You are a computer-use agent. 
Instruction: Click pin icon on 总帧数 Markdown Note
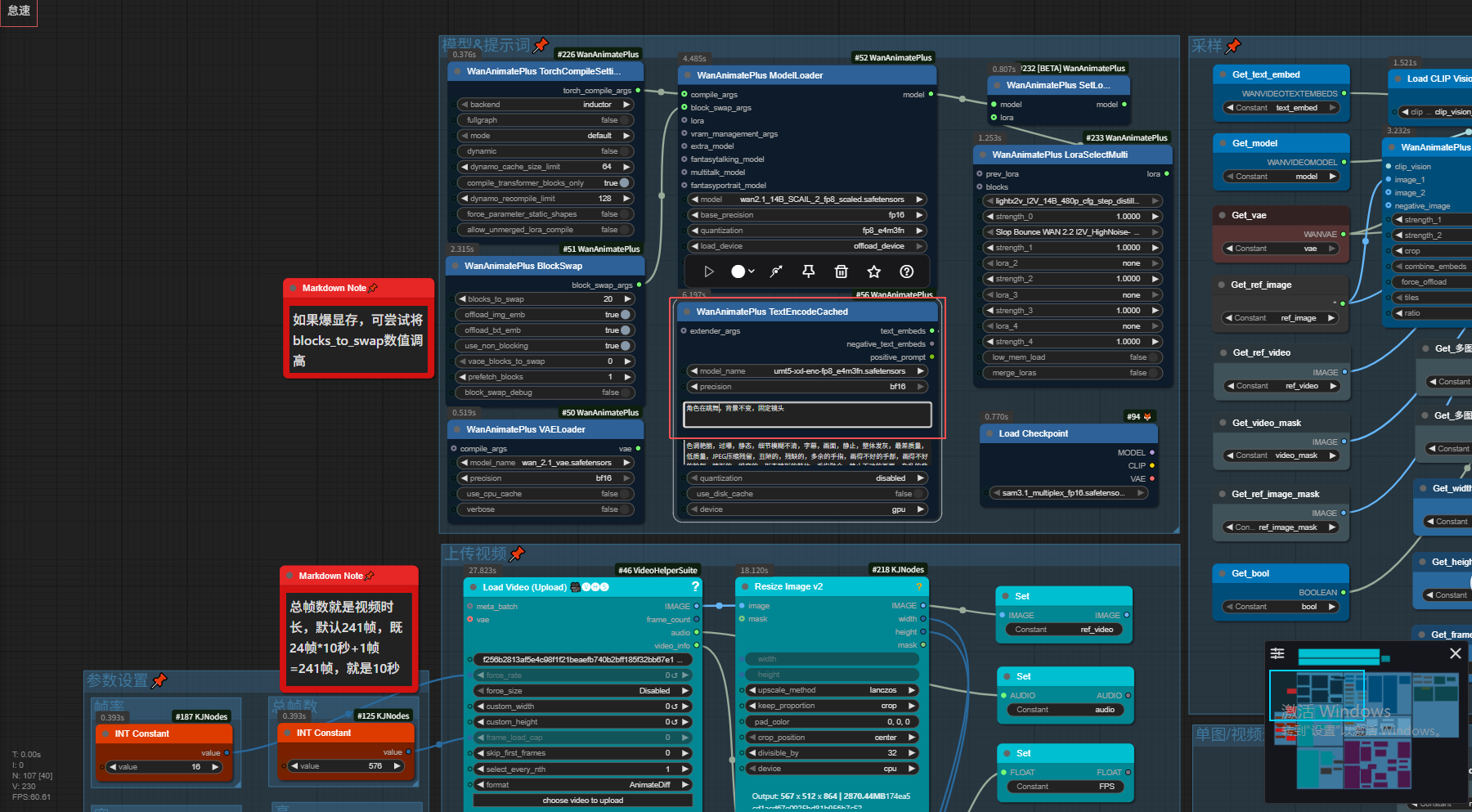click(x=369, y=576)
